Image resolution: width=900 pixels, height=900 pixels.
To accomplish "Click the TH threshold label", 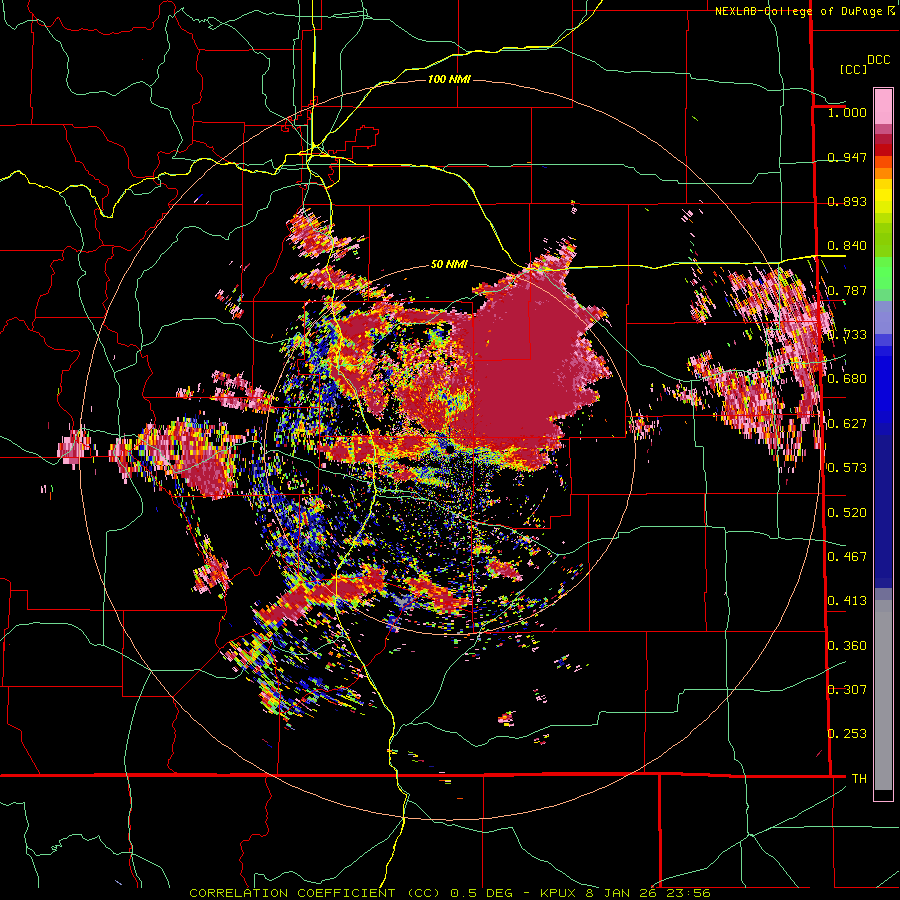I will pyautogui.click(x=859, y=779).
